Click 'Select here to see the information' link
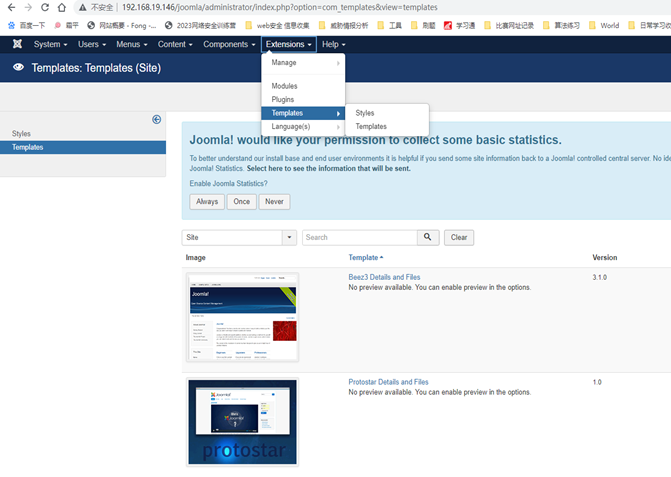The height and width of the screenshot is (477, 671). coord(329,169)
